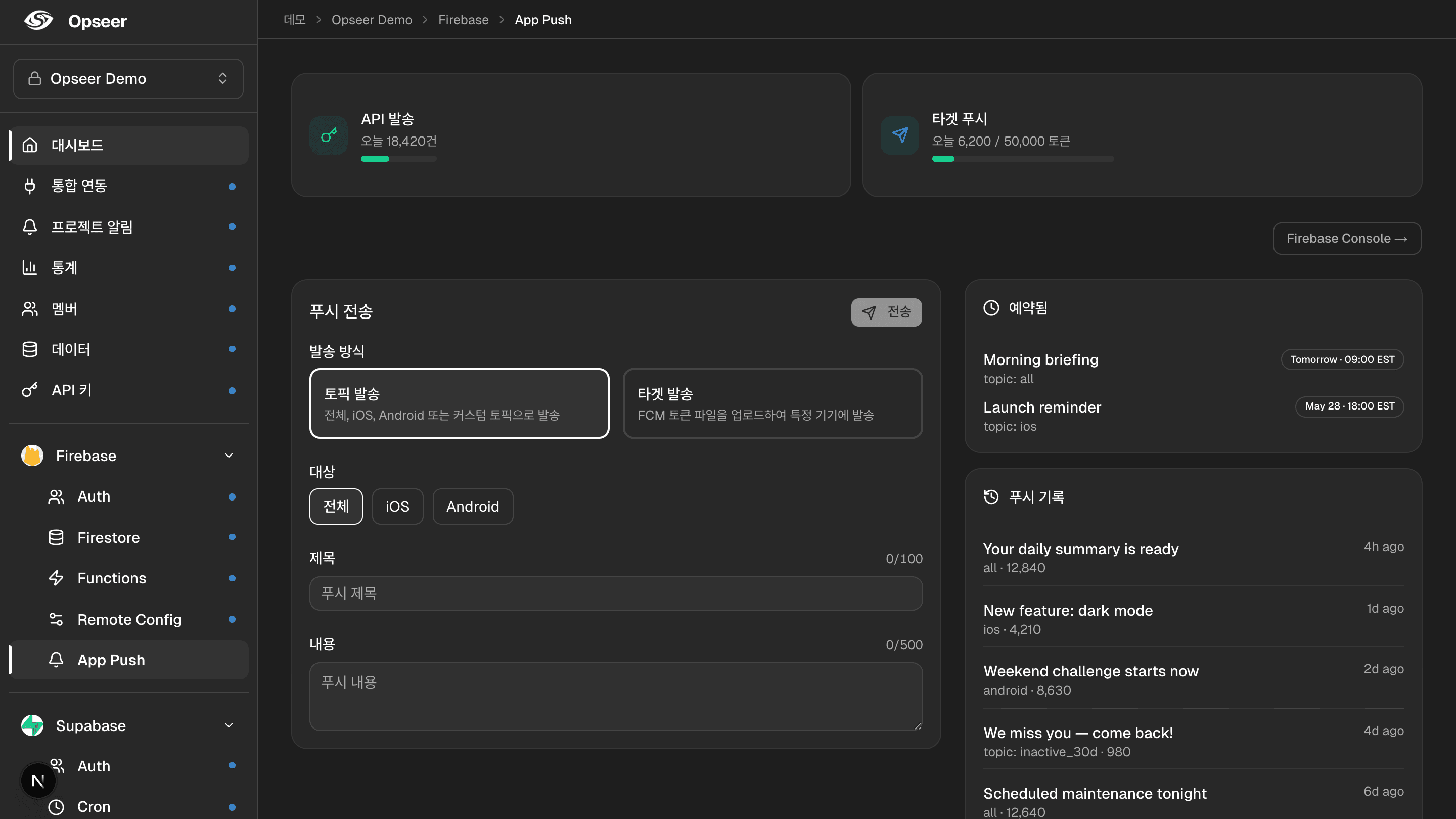The height and width of the screenshot is (819, 1456).
Task: Click the bell icon for 프로젝트 알림
Action: [30, 226]
